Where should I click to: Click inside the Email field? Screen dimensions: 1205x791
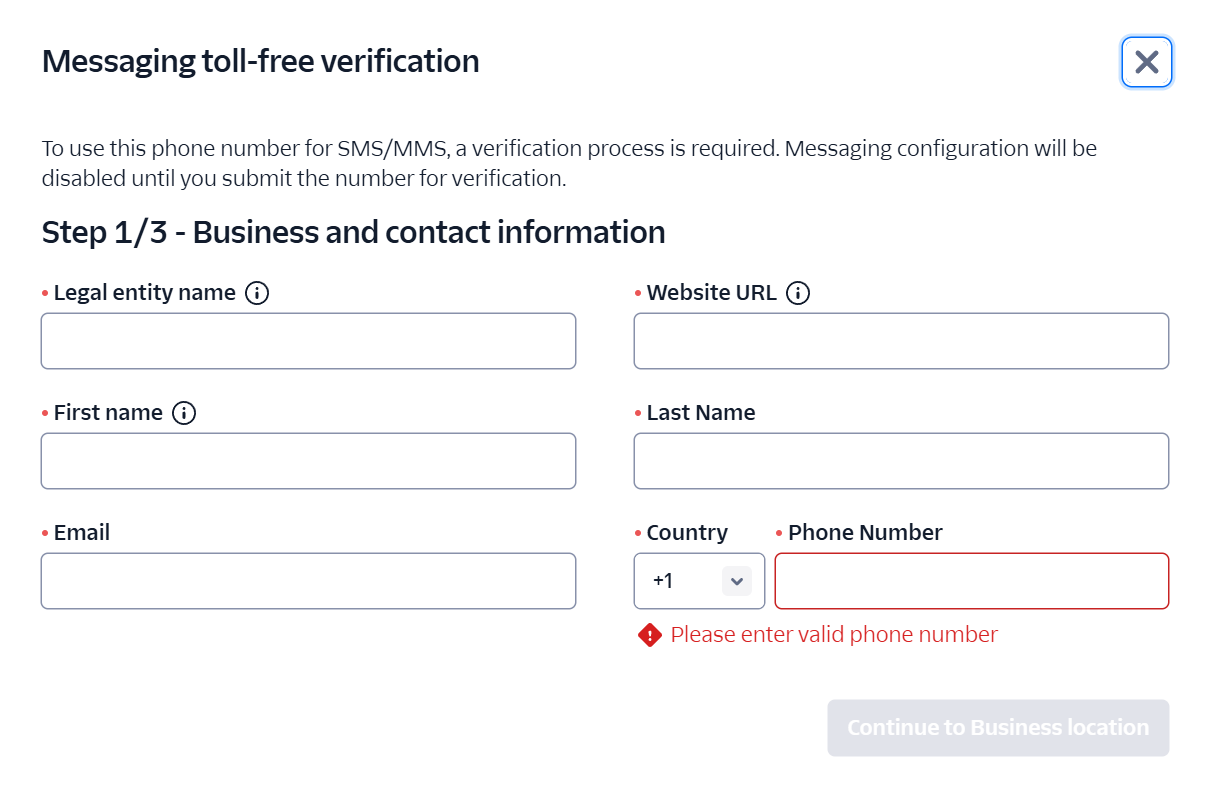tap(308, 580)
